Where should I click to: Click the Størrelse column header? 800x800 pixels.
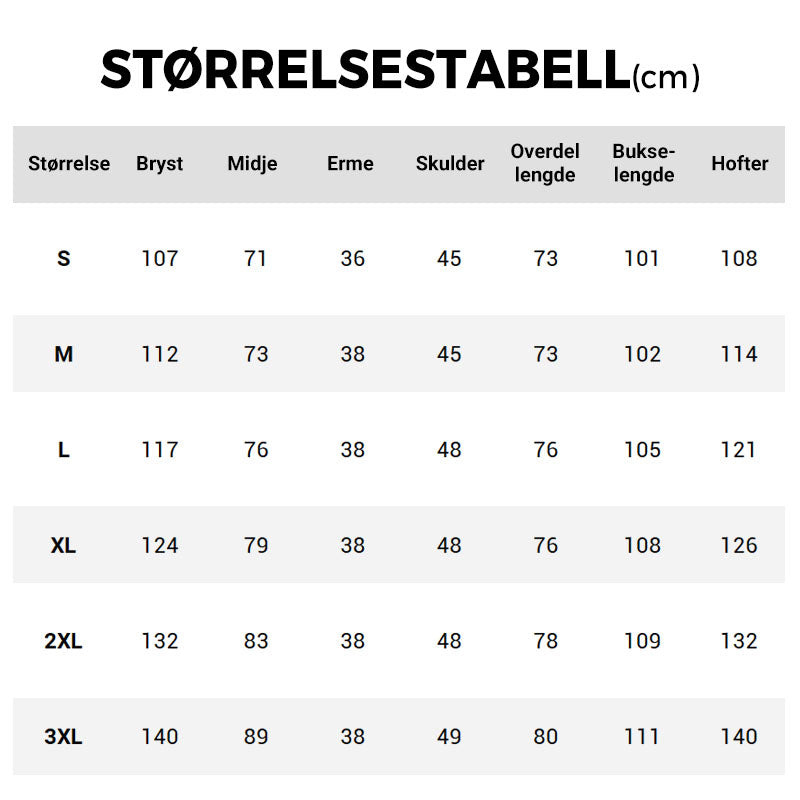tap(69, 164)
